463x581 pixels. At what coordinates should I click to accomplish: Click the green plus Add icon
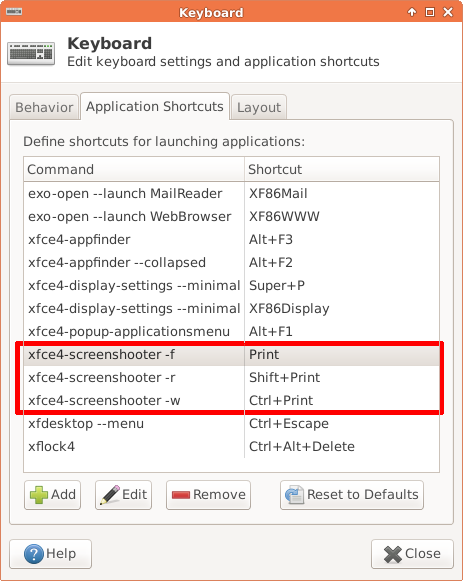click(39, 495)
